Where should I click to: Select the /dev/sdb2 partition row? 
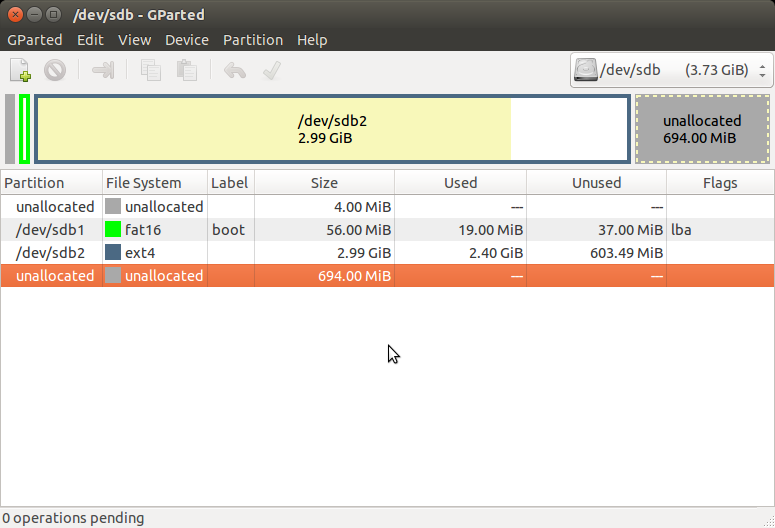(x=388, y=253)
